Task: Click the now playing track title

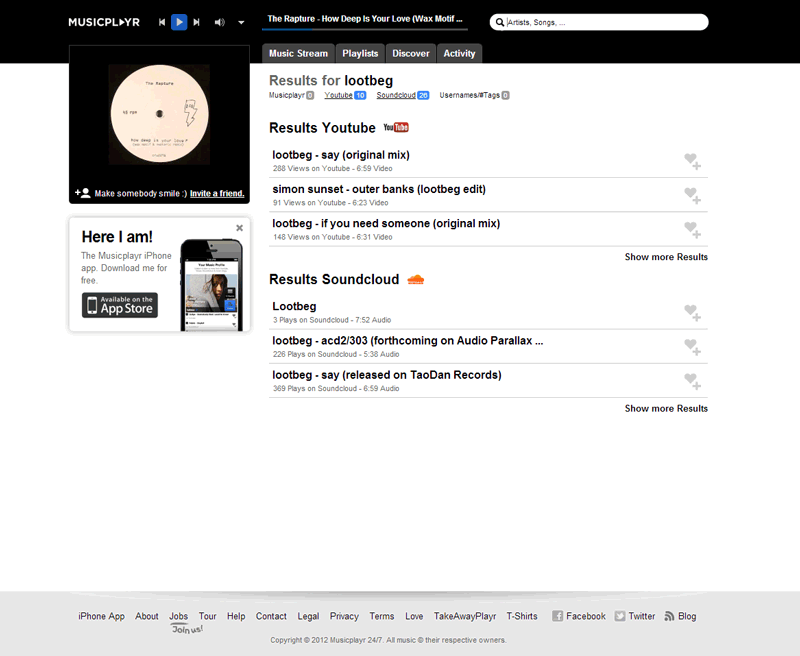Action: (365, 19)
